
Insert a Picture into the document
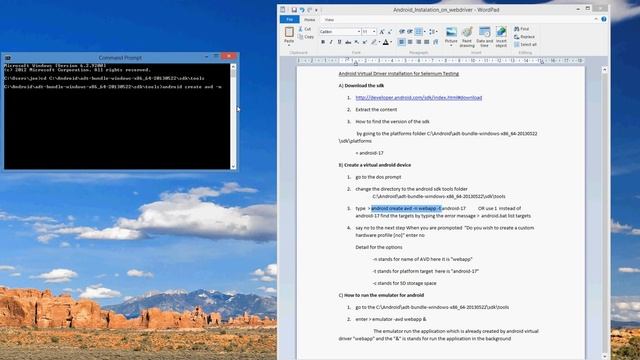451,32
